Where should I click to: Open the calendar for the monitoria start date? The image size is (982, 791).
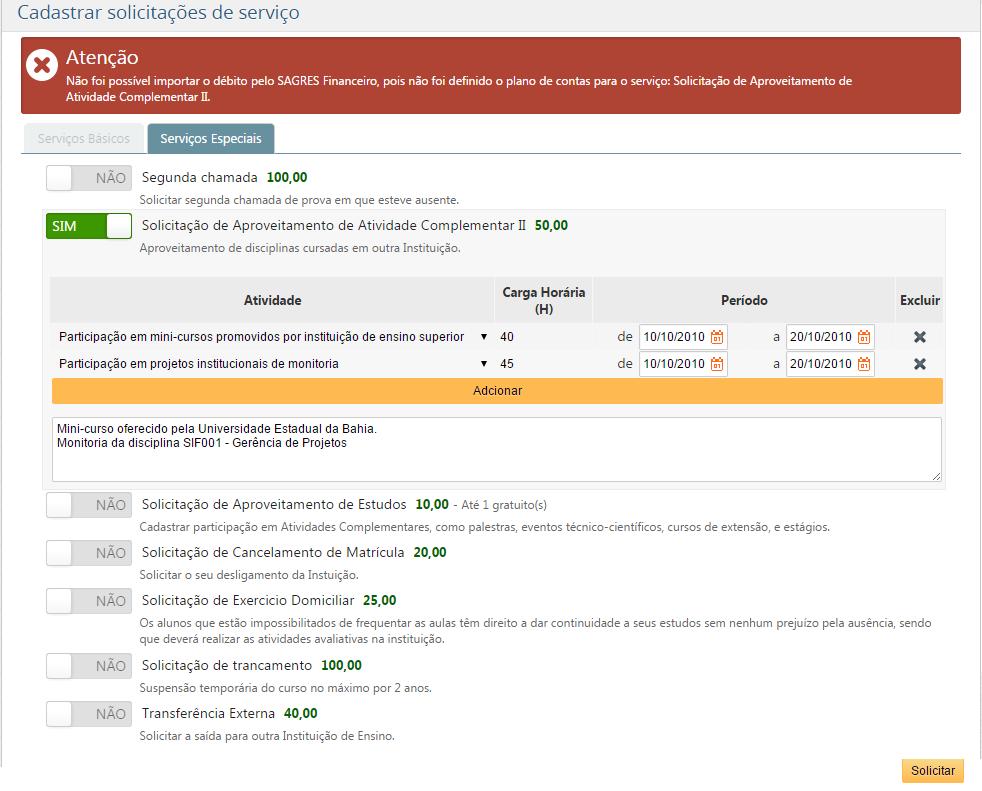pyautogui.click(x=716, y=364)
